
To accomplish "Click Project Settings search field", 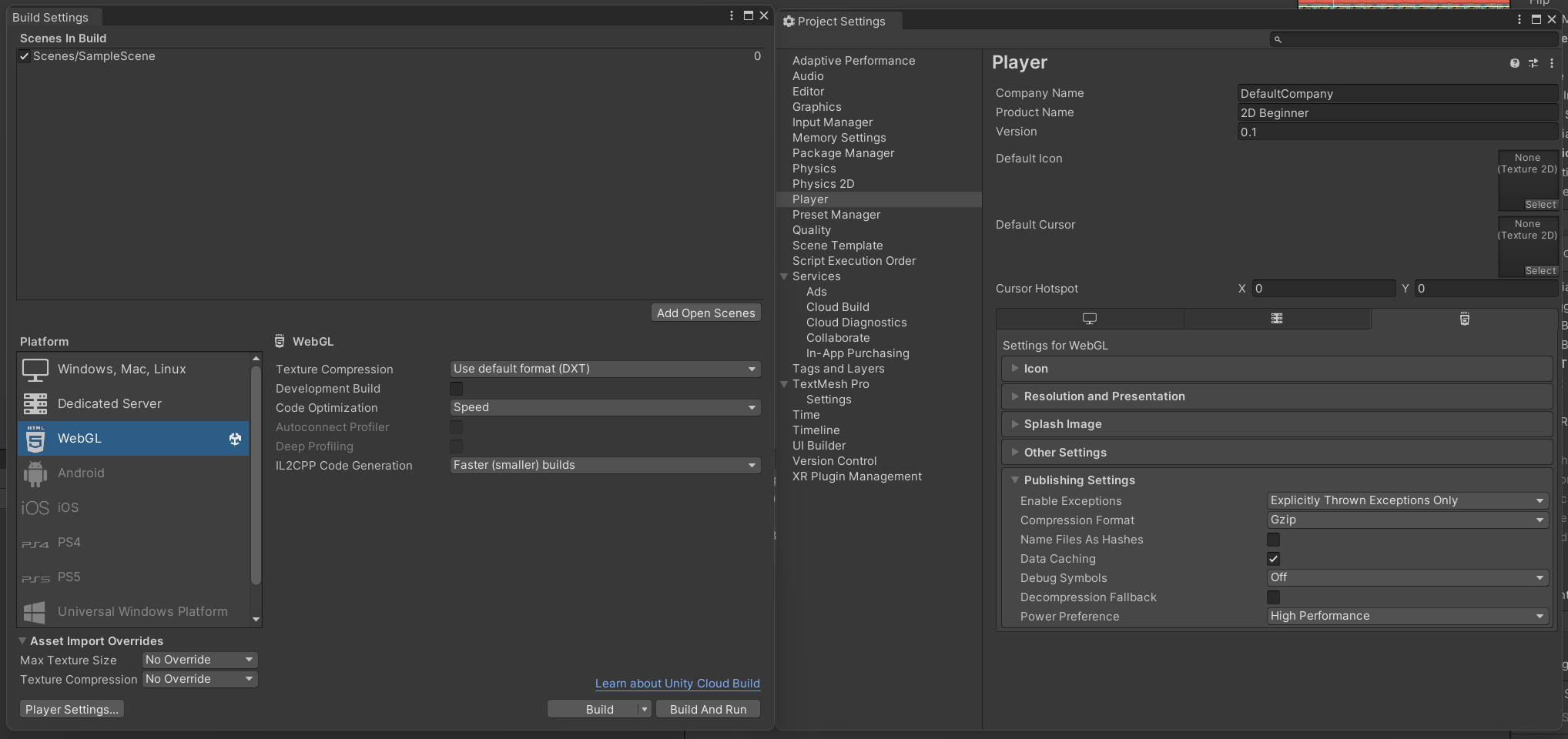I will [1415, 39].
